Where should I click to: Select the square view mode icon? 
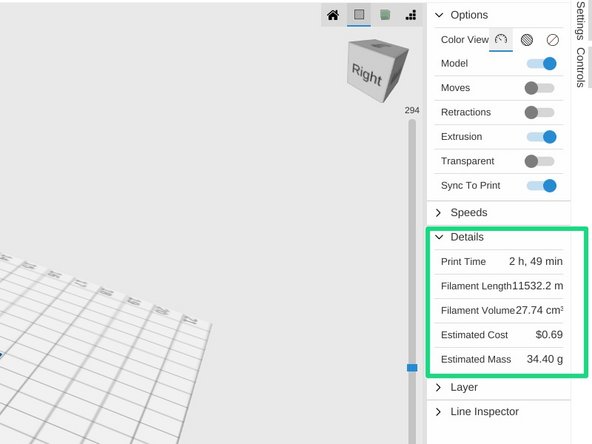tap(359, 15)
